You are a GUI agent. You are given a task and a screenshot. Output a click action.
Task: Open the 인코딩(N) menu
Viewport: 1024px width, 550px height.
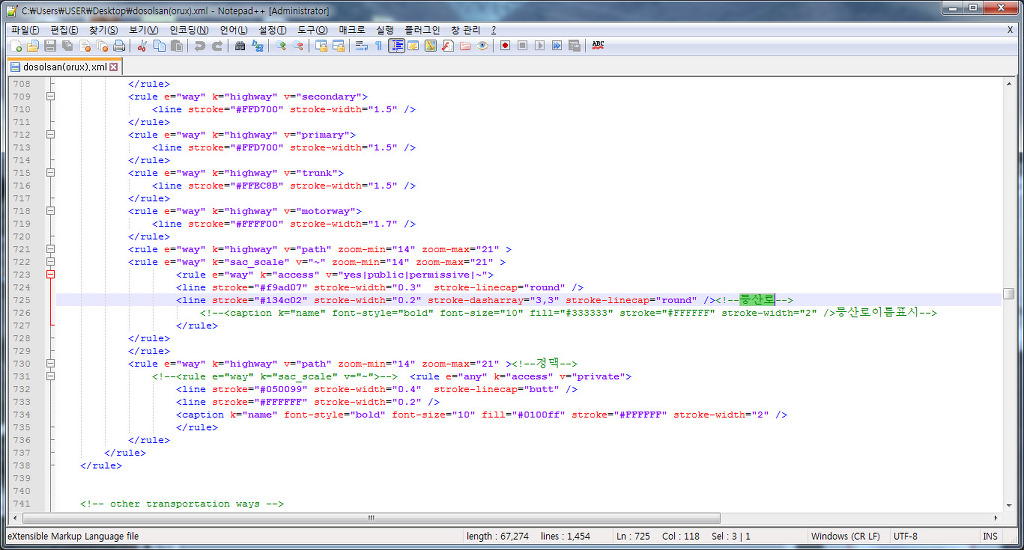[x=188, y=30]
